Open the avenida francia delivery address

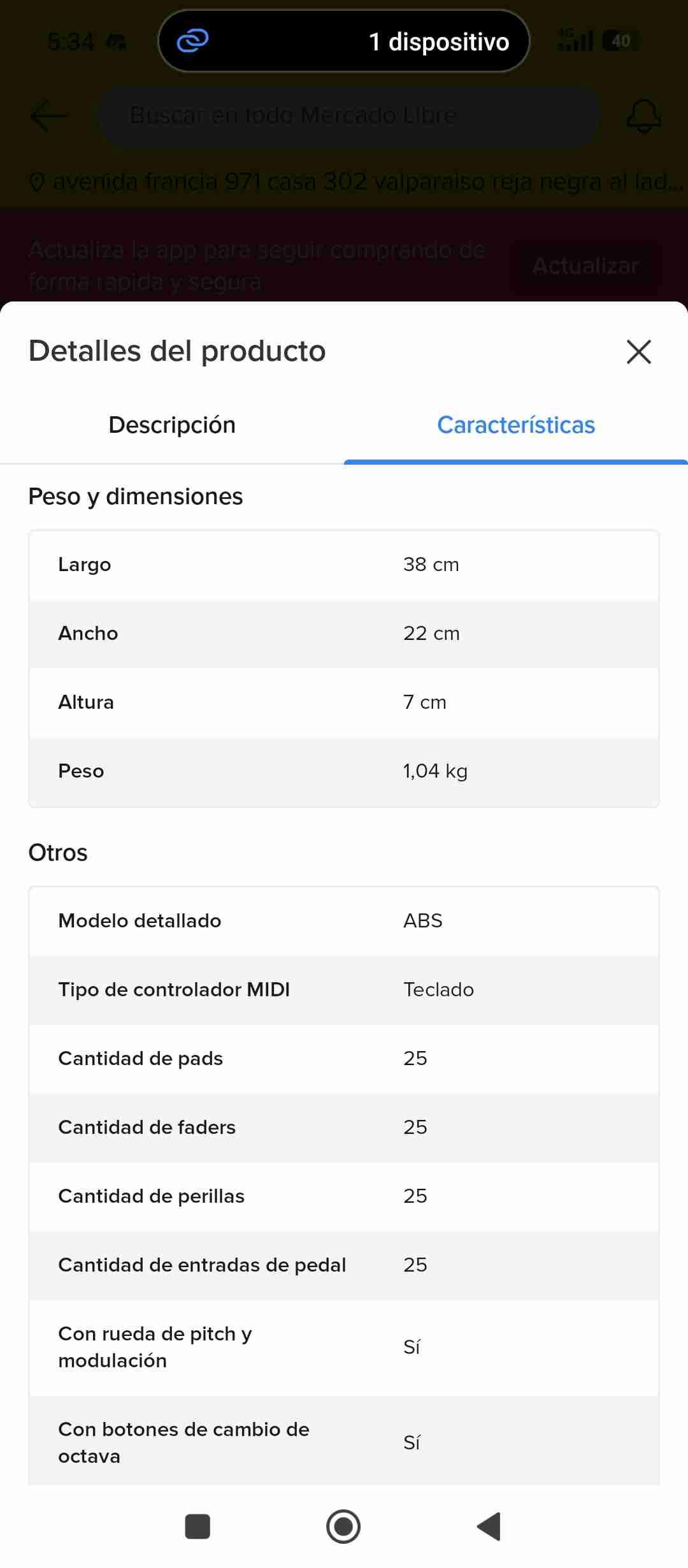(x=366, y=183)
